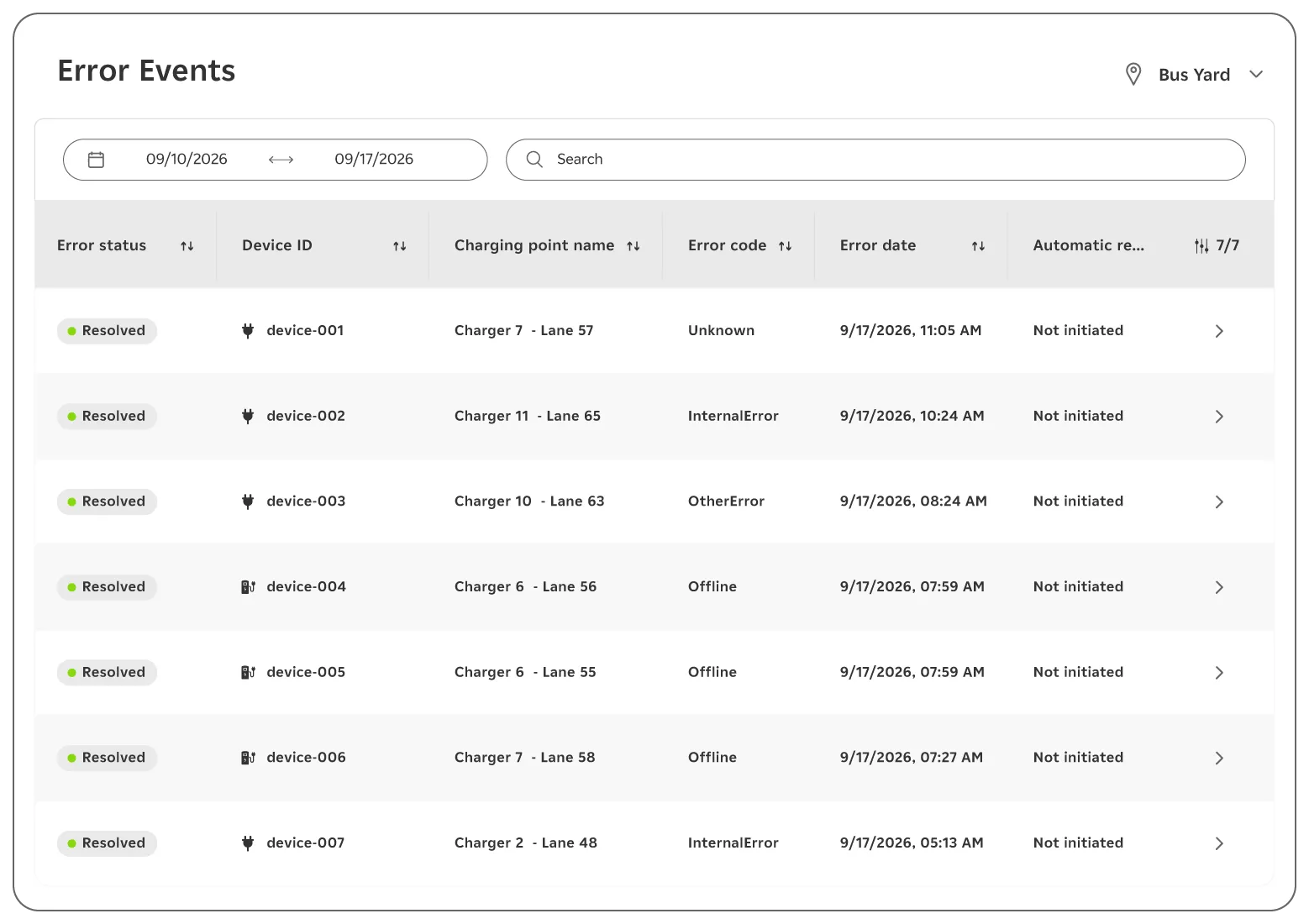Sort by Charging point name arrows
This screenshot has height=924, width=1309.
[633, 246]
